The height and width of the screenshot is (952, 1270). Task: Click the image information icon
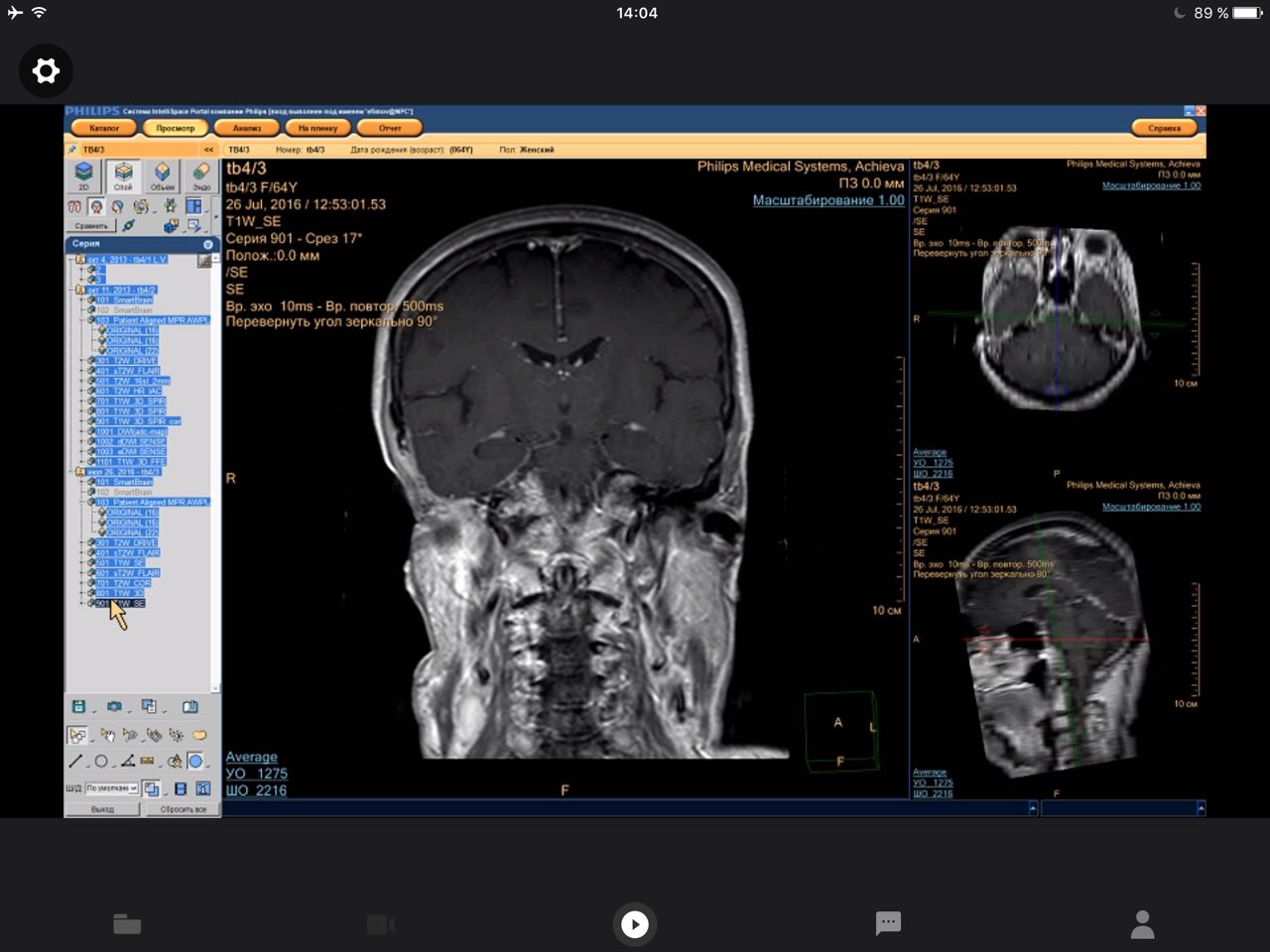pos(203,788)
